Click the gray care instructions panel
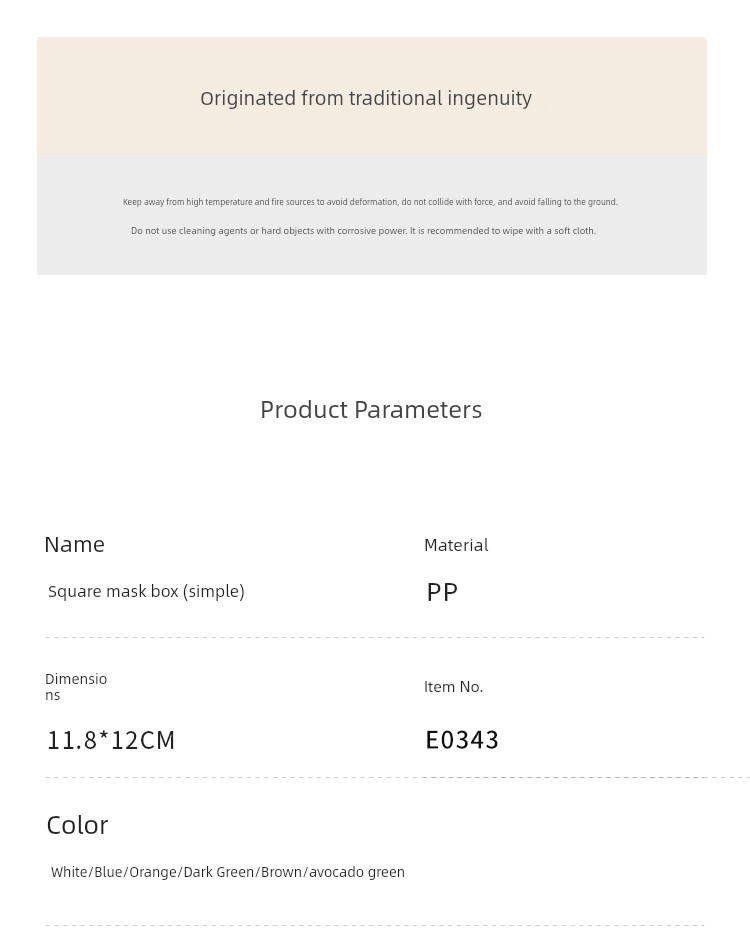Image resolution: width=750 pixels, height=944 pixels. point(372,216)
